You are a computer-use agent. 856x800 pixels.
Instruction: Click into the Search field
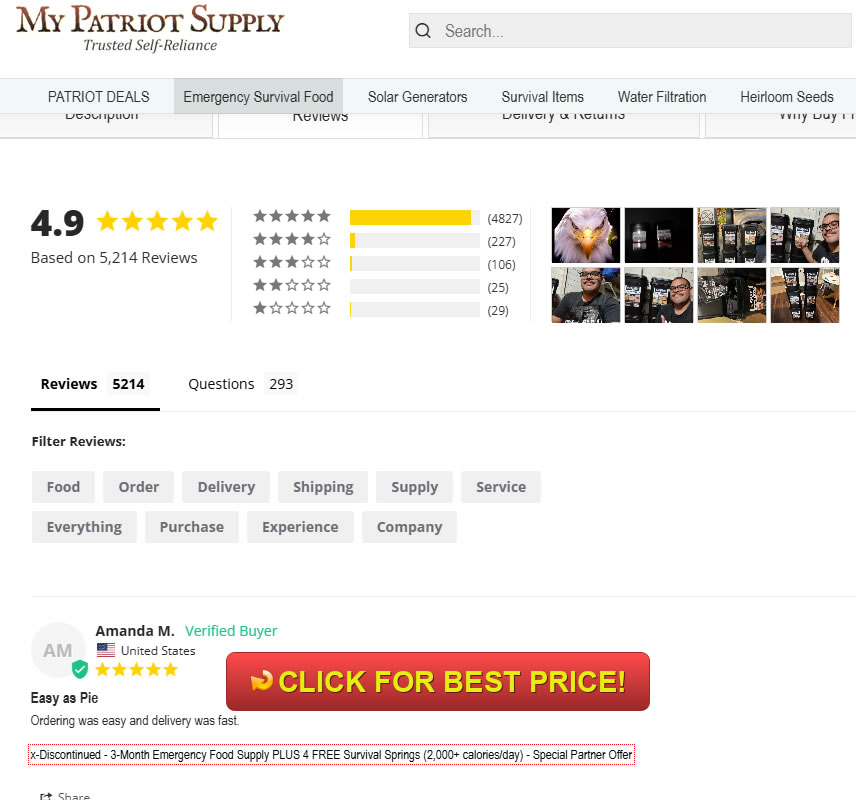pos(630,31)
